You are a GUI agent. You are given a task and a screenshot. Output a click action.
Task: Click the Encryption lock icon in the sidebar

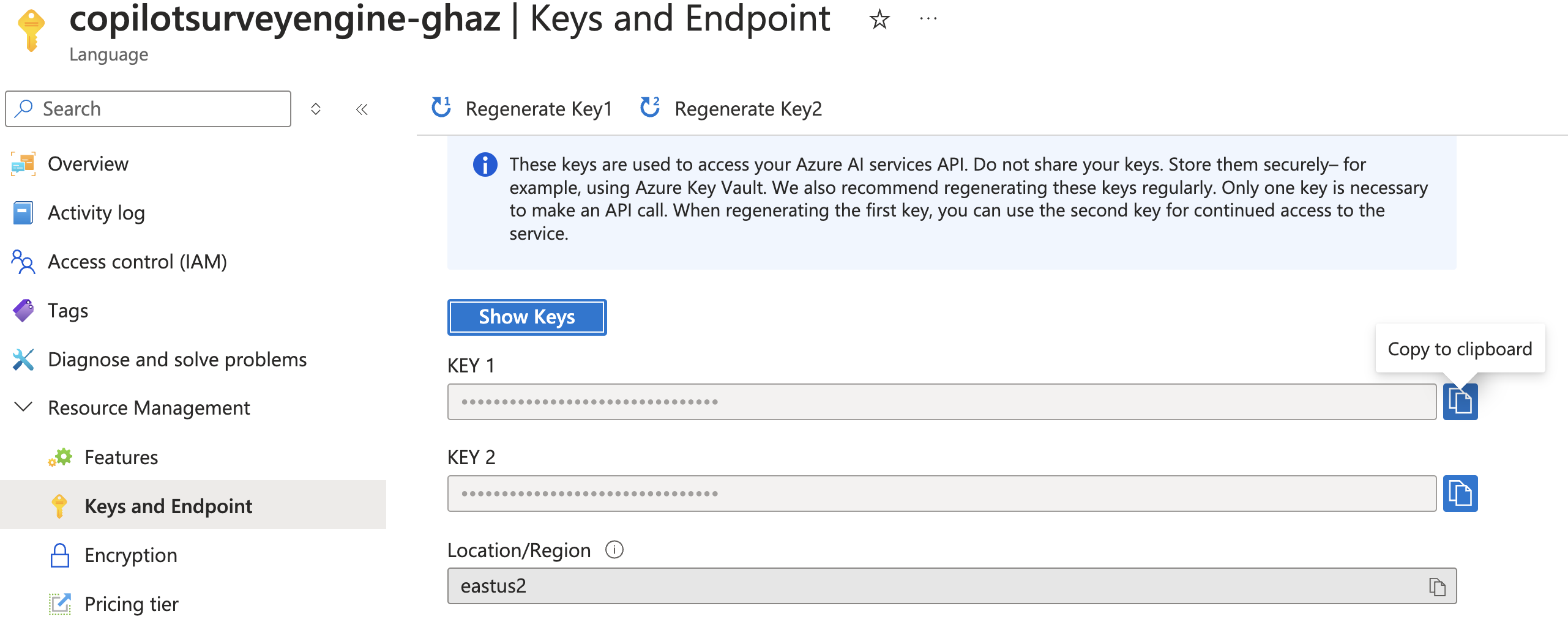(61, 555)
